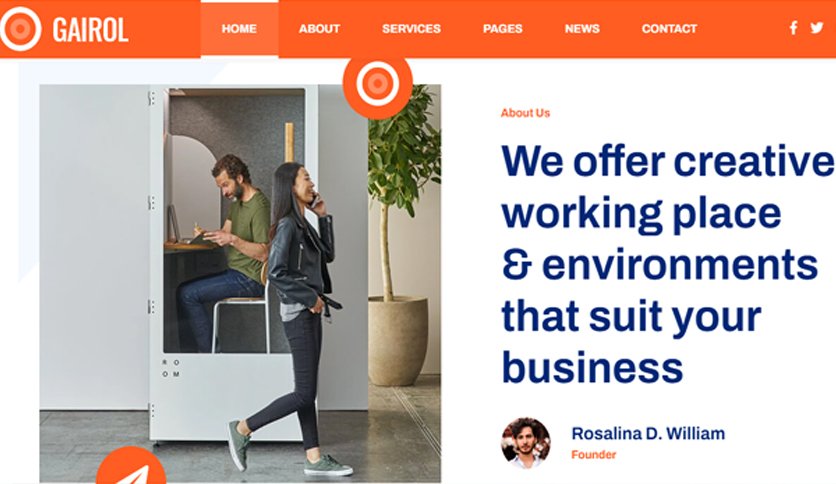Click the name Rosalina D. William
Screen dimensions: 836x484
point(648,433)
